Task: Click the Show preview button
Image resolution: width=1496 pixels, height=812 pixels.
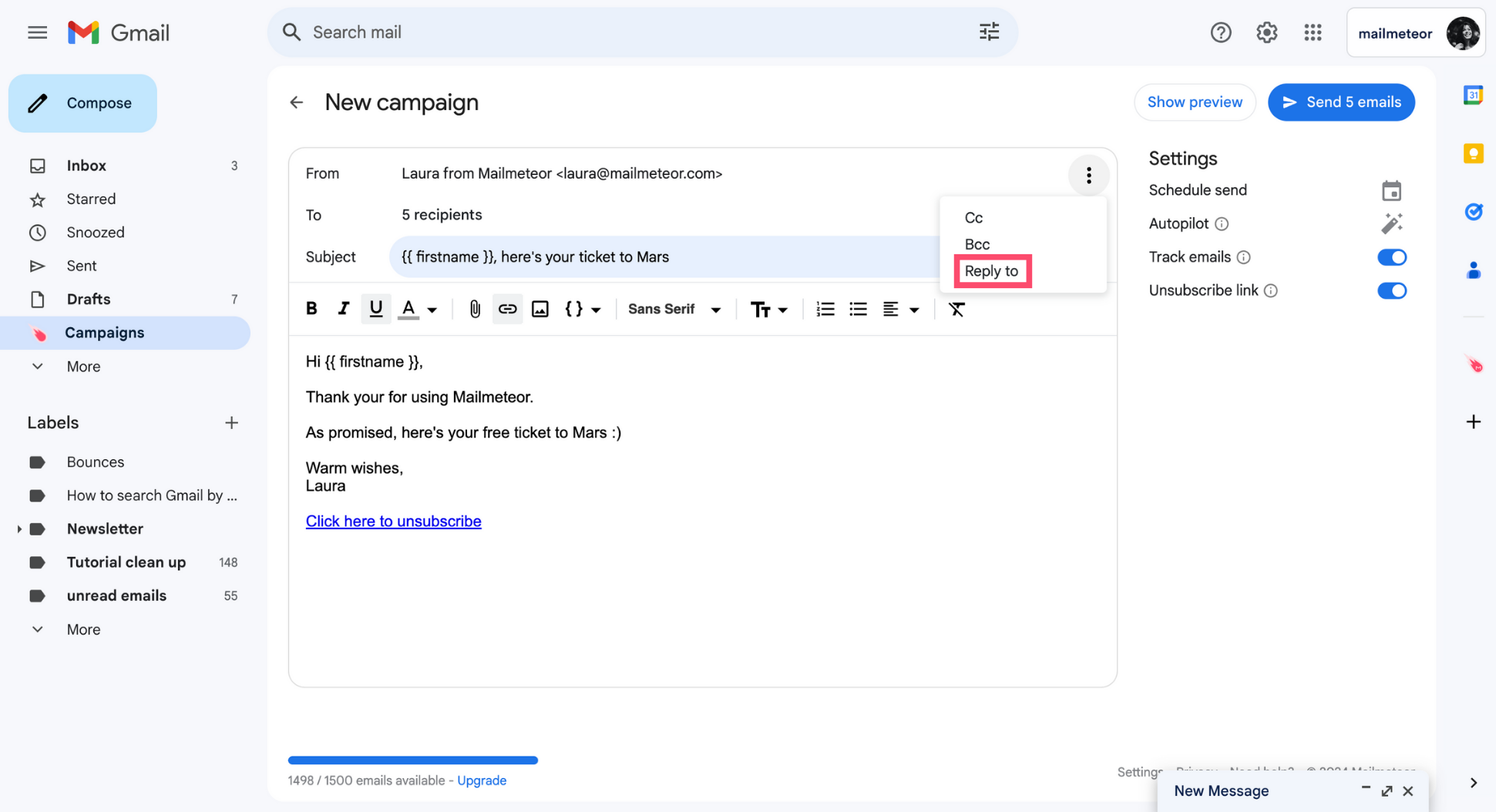Action: pos(1195,102)
